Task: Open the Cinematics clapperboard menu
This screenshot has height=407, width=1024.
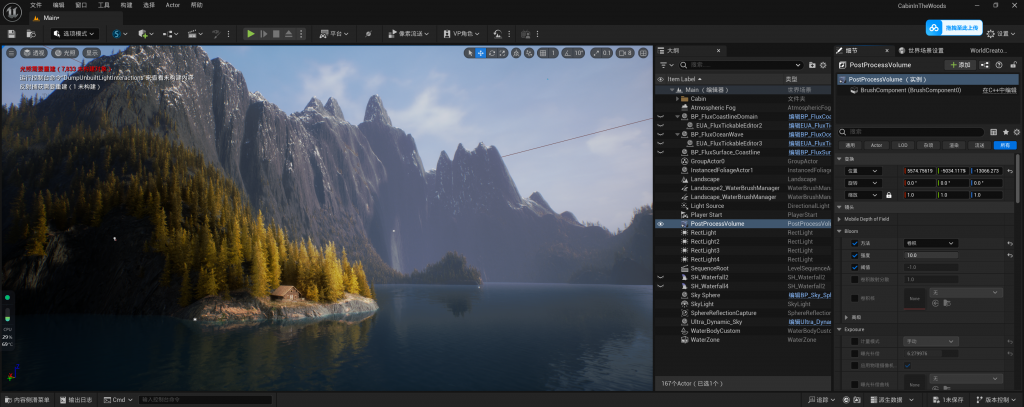Action: click(x=192, y=33)
